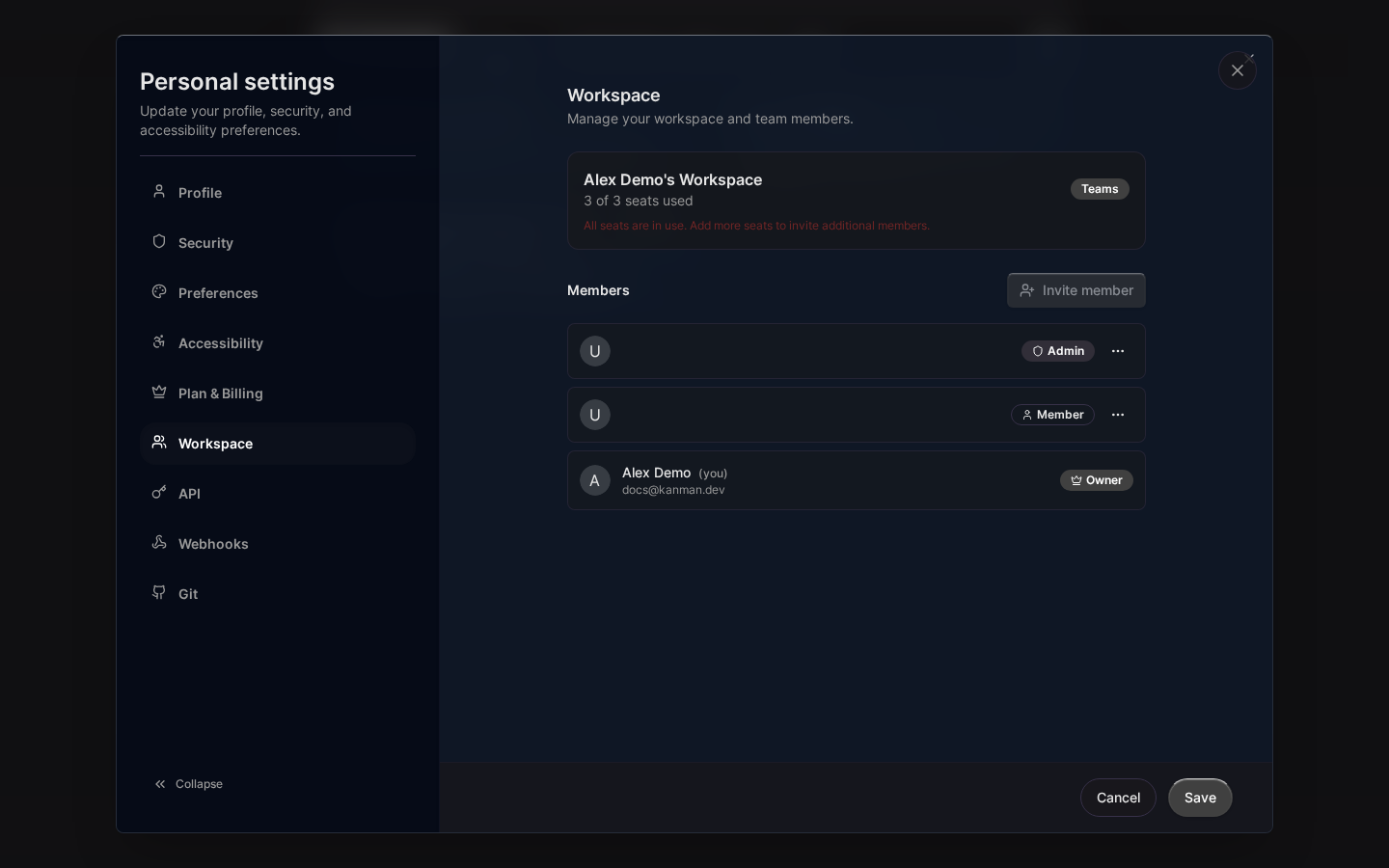Click the Teams badge
Viewport: 1389px width, 868px height.
pyautogui.click(x=1100, y=189)
